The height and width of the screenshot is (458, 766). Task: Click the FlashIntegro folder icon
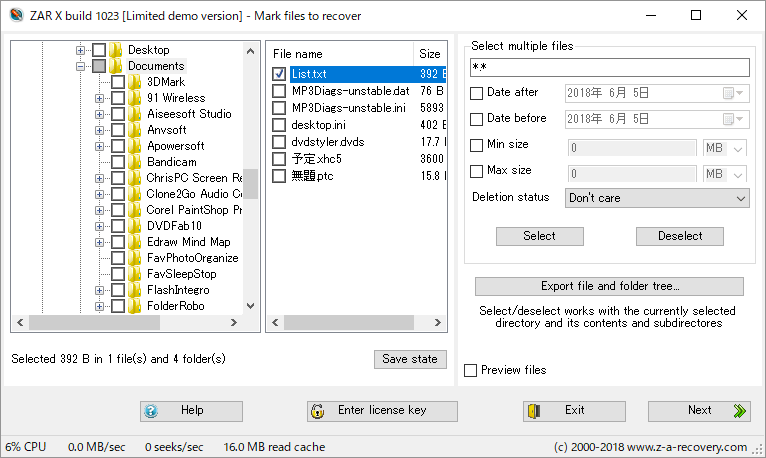[x=135, y=291]
